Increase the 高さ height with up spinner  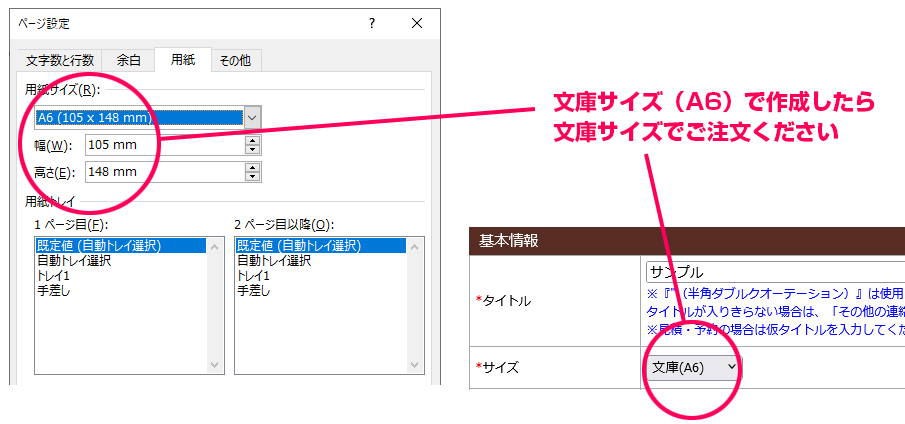click(x=253, y=167)
